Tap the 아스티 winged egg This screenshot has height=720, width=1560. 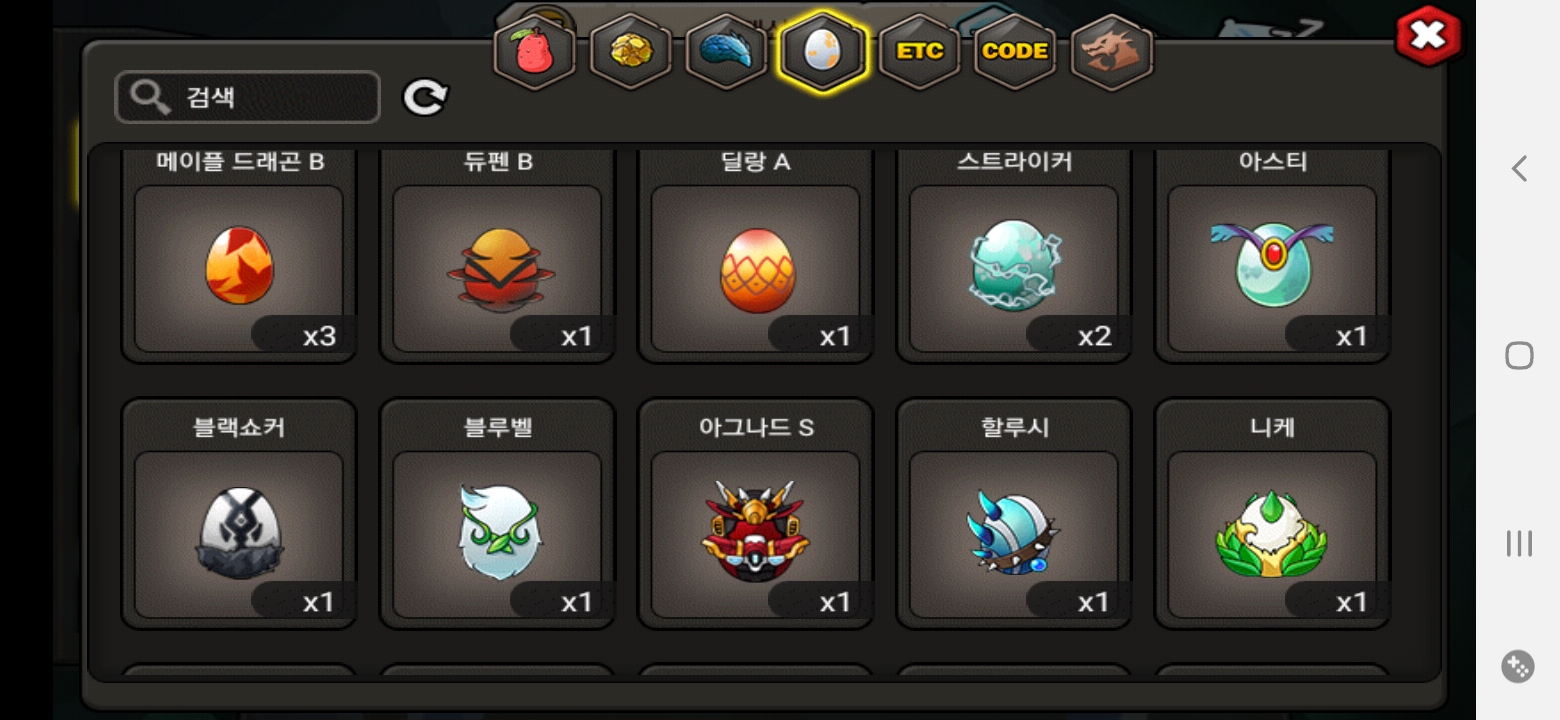1272,255
